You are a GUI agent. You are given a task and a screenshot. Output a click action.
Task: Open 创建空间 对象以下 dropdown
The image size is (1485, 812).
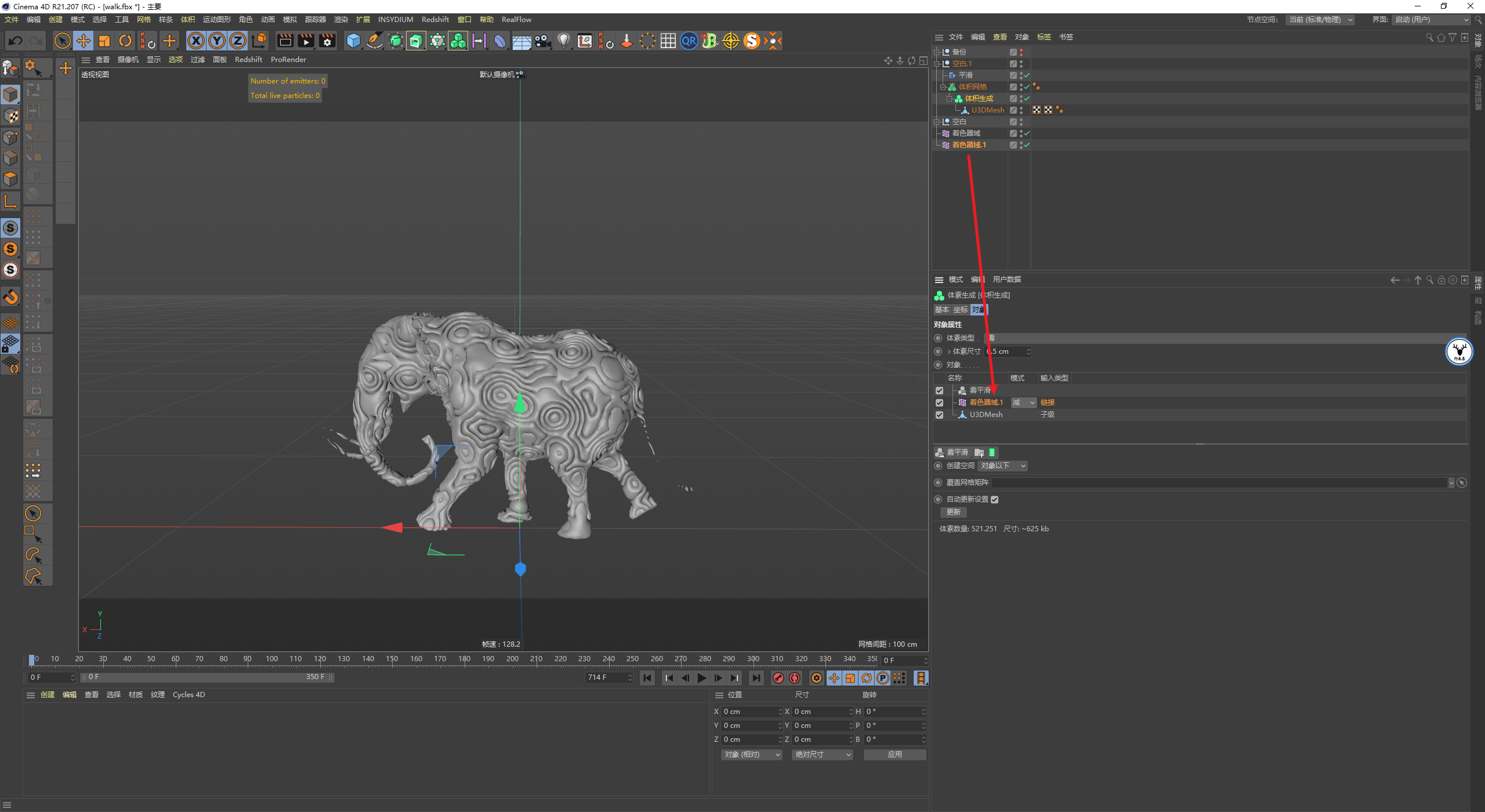[1003, 466]
